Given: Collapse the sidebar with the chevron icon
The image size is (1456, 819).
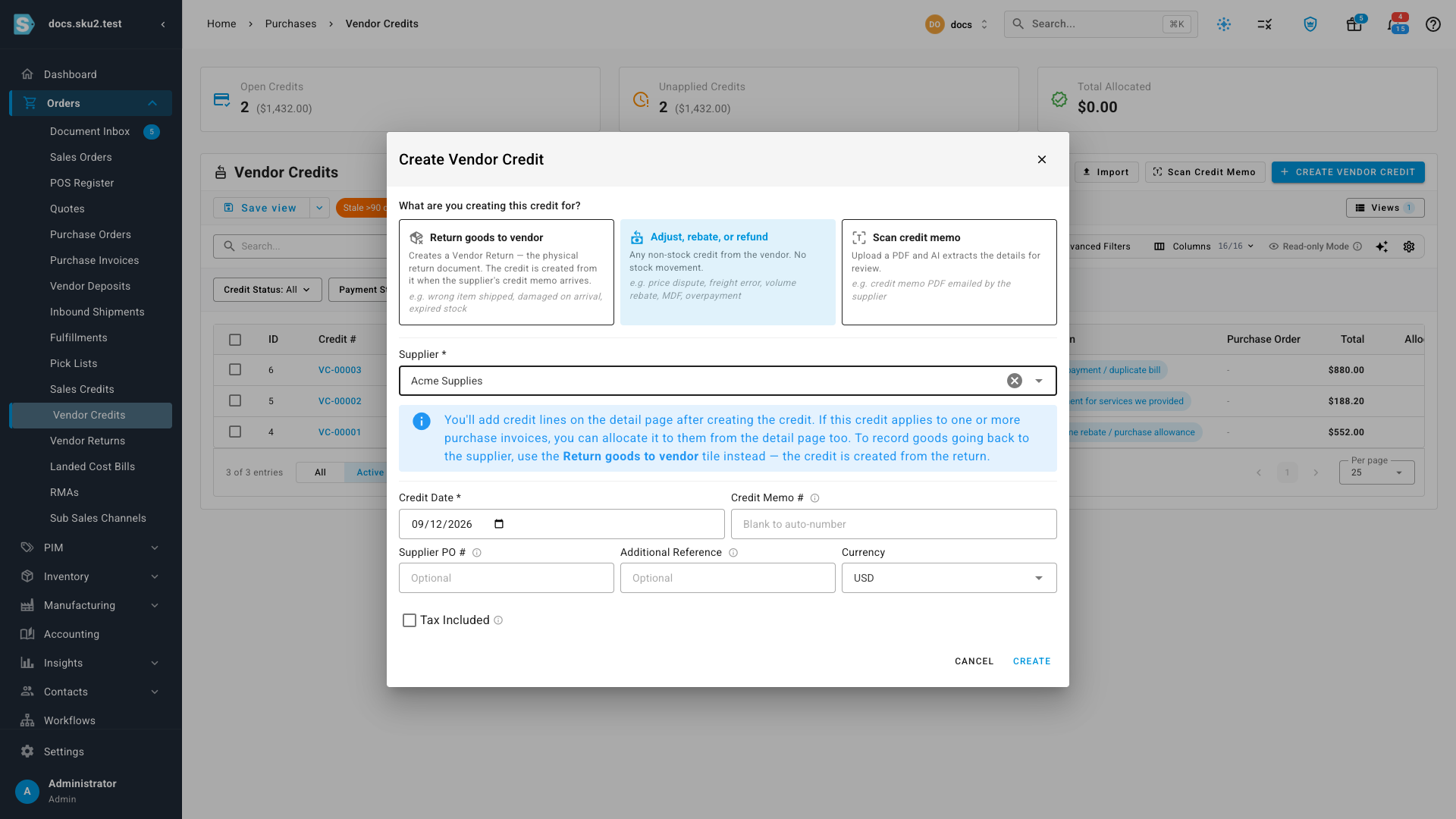Looking at the screenshot, I should coord(163,24).
